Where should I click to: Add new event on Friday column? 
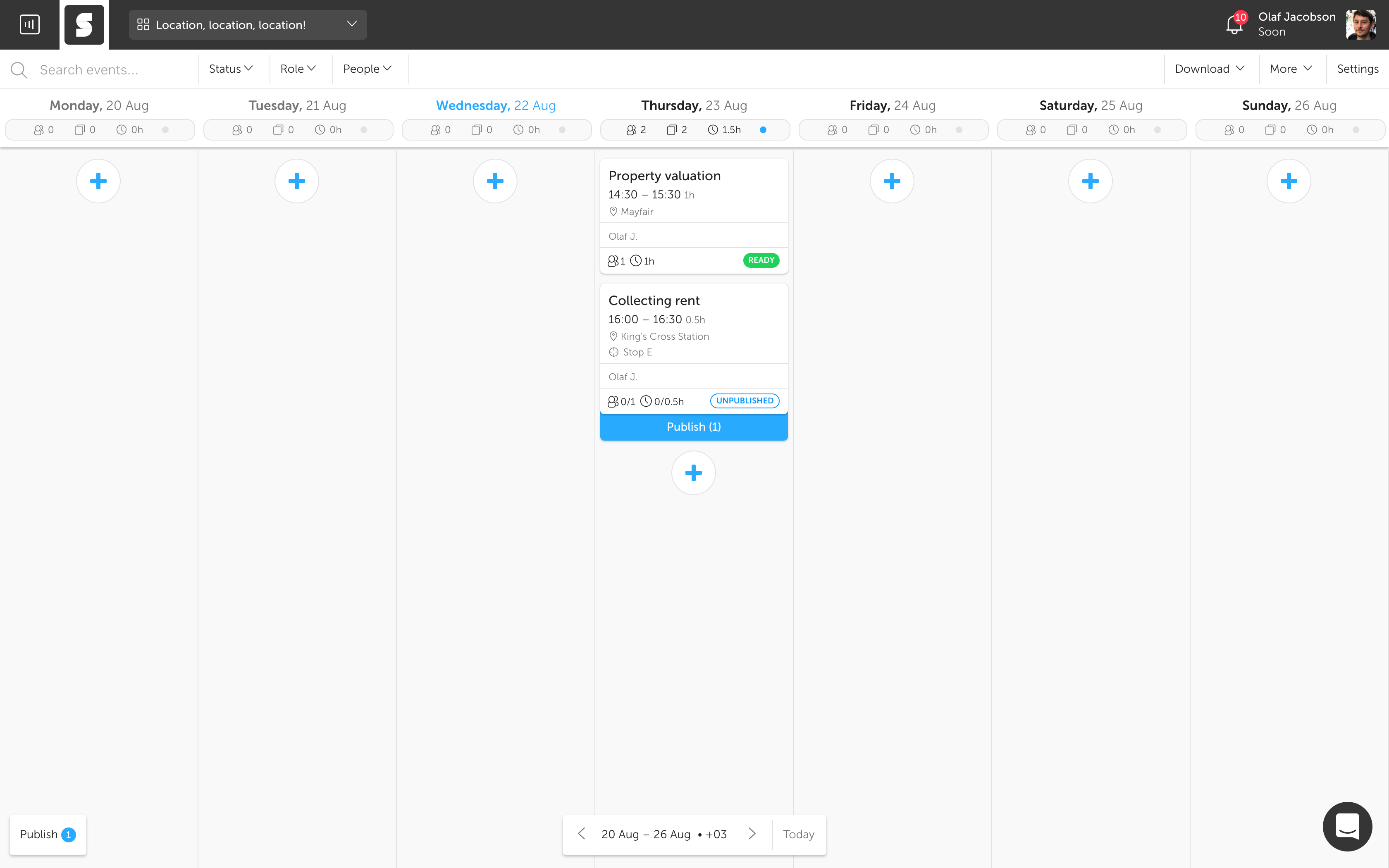click(x=892, y=181)
